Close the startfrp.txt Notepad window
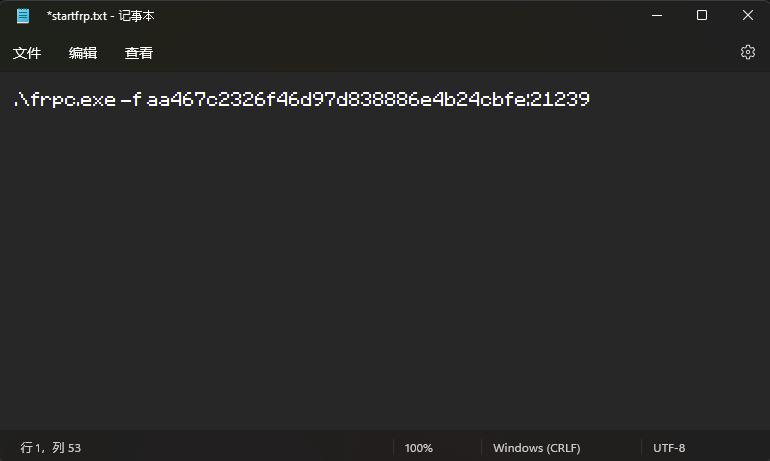 pyautogui.click(x=747, y=16)
